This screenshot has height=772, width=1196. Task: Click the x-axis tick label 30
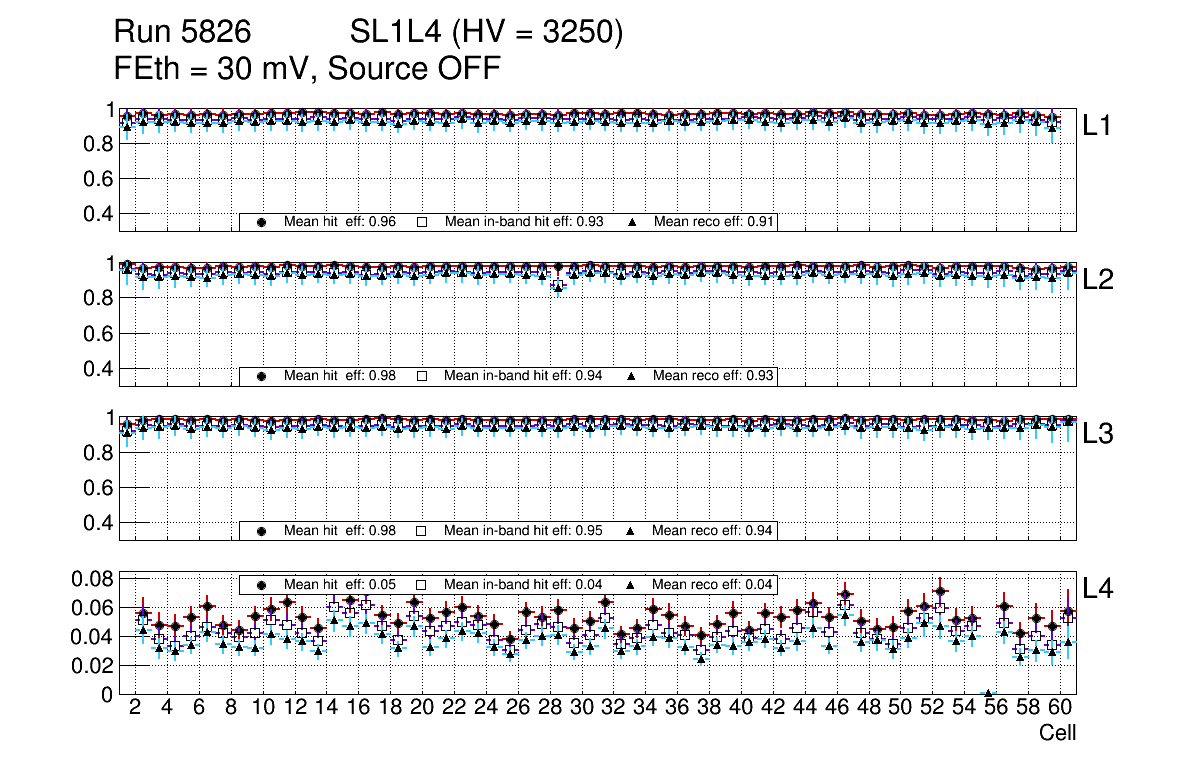pos(581,708)
